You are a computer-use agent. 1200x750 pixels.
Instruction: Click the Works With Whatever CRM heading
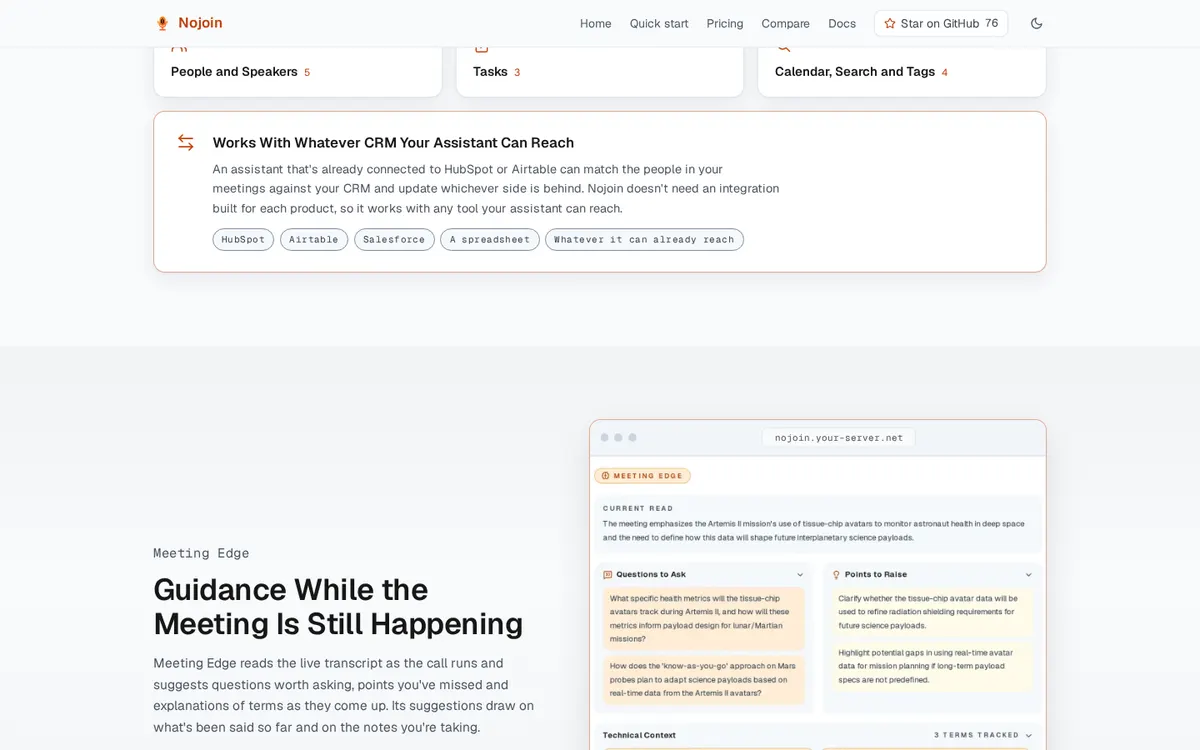(393, 143)
